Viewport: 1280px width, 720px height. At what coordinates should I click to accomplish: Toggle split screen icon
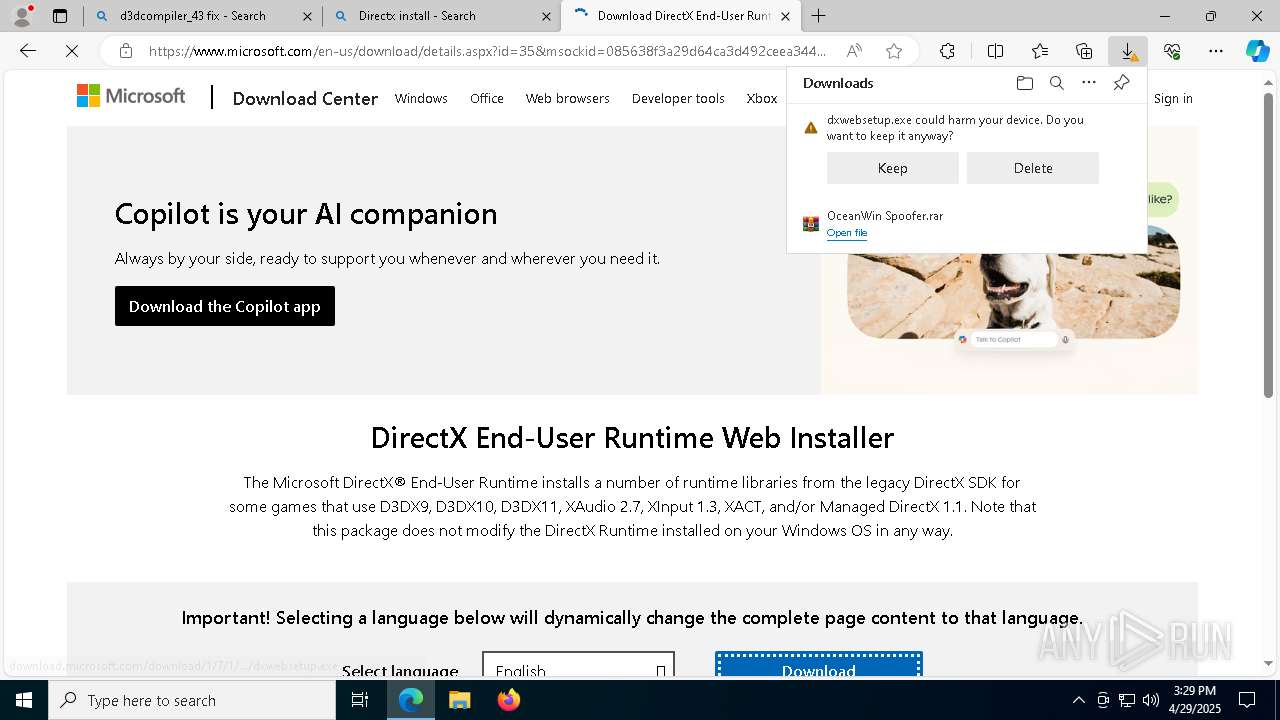tap(995, 51)
